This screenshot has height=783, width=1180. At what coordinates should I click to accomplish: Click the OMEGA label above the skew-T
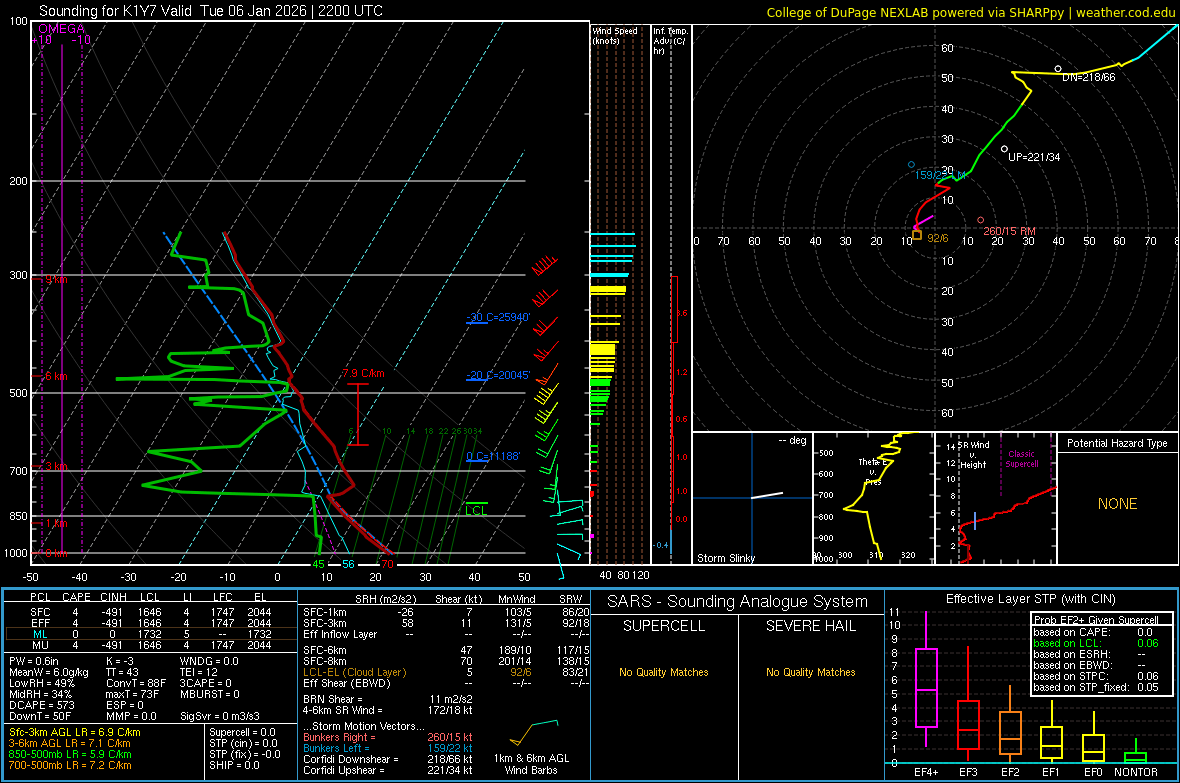(62, 29)
